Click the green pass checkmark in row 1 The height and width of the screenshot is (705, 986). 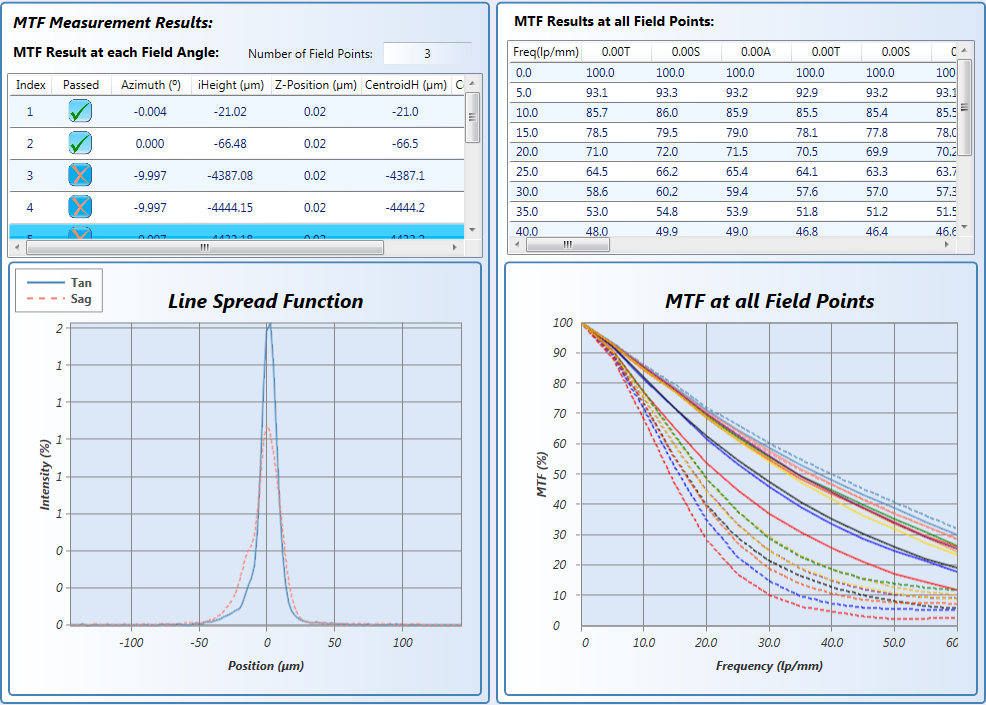(x=81, y=113)
